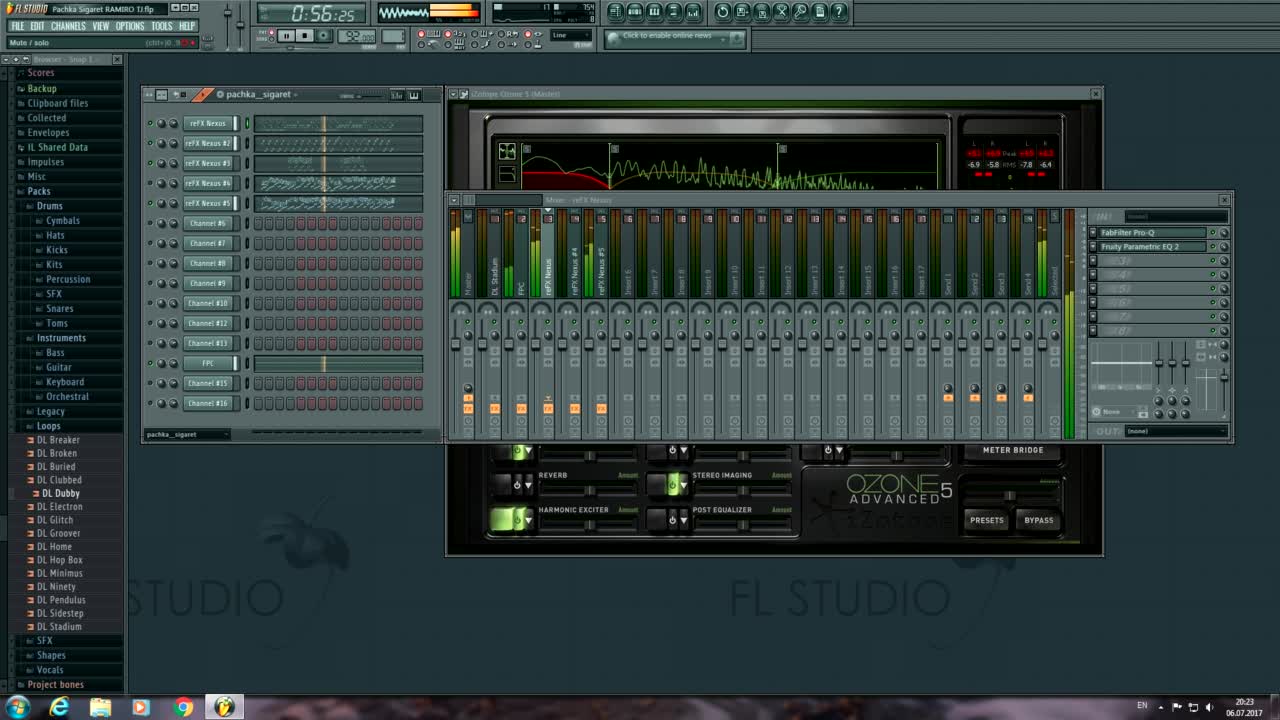Save project with the disk icon
The image size is (1280, 720).
[742, 12]
